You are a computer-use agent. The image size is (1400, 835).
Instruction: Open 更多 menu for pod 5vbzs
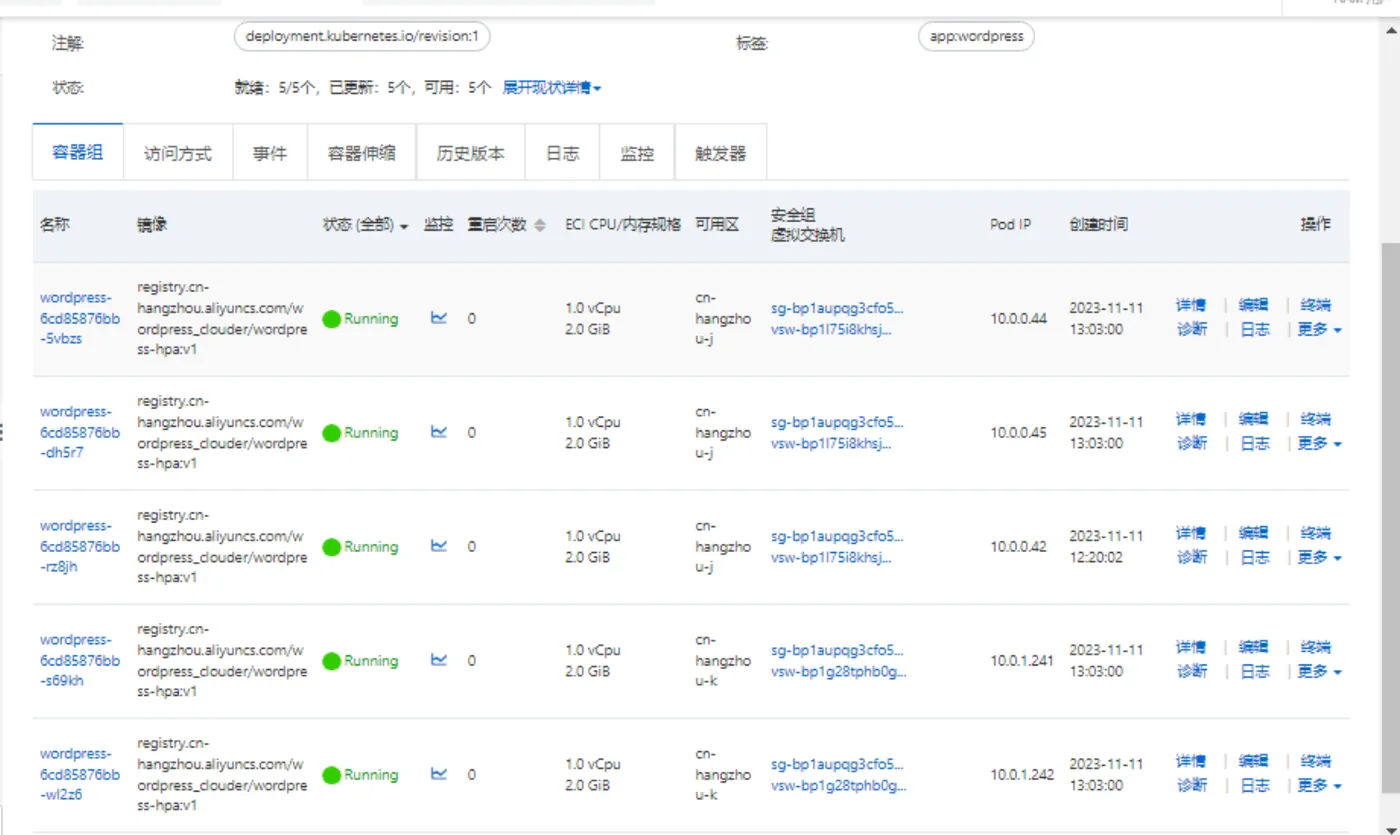pyautogui.click(x=1319, y=329)
